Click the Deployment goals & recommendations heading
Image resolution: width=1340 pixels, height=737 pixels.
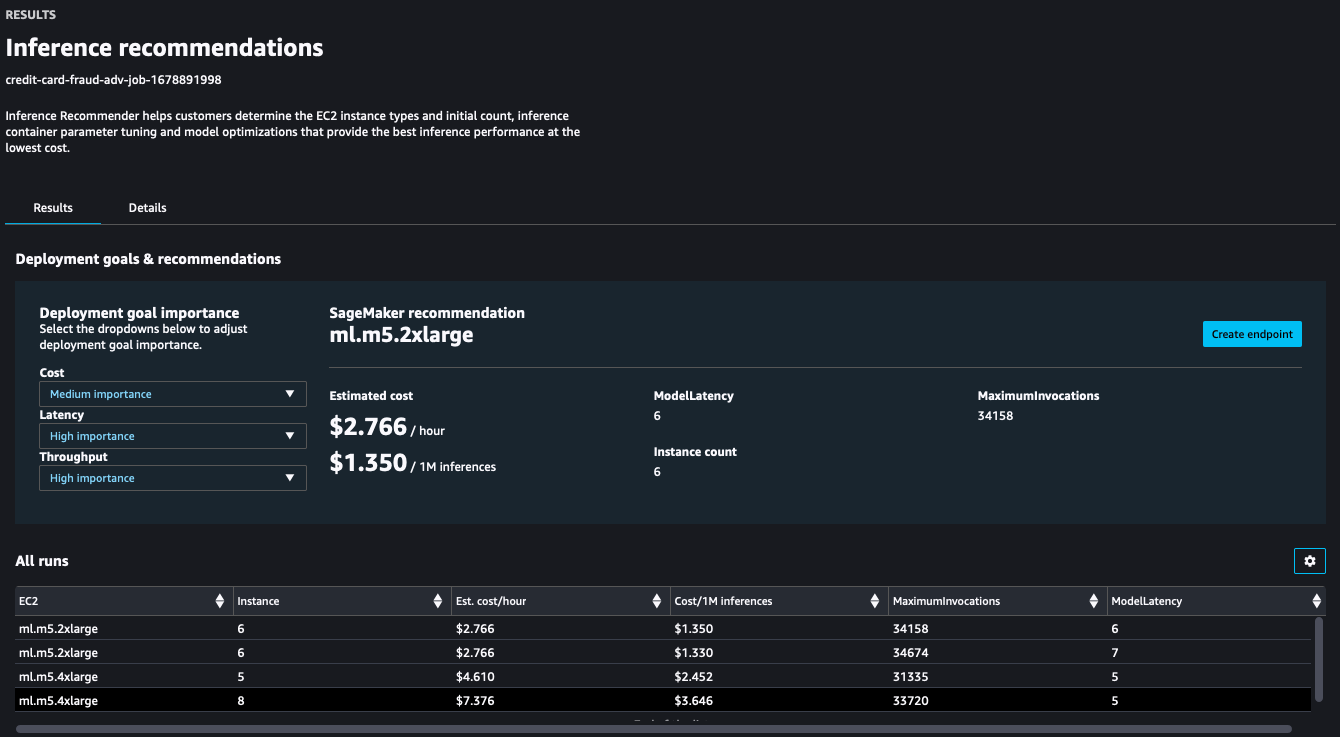pyautogui.click(x=148, y=259)
